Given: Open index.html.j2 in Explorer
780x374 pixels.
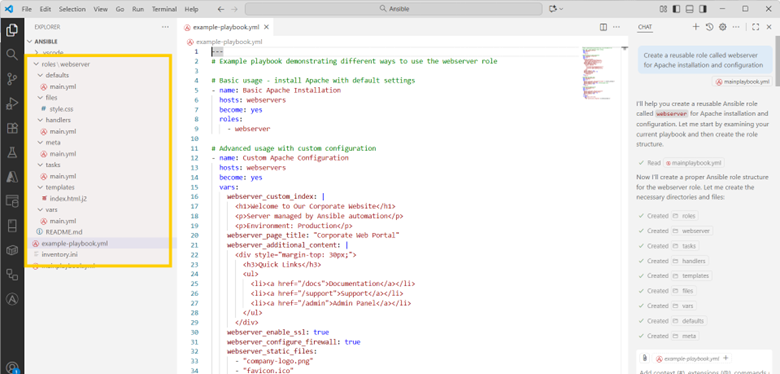Looking at the screenshot, I should point(68,198).
